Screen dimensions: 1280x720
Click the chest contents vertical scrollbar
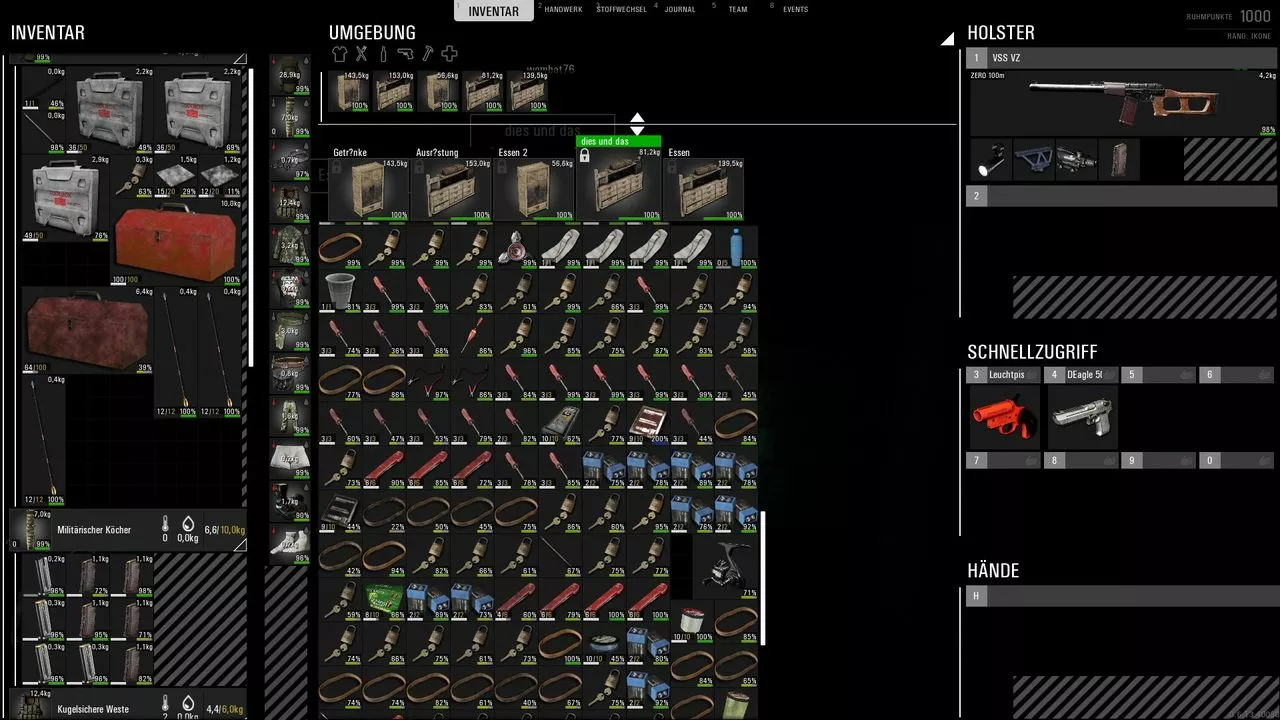click(x=762, y=578)
